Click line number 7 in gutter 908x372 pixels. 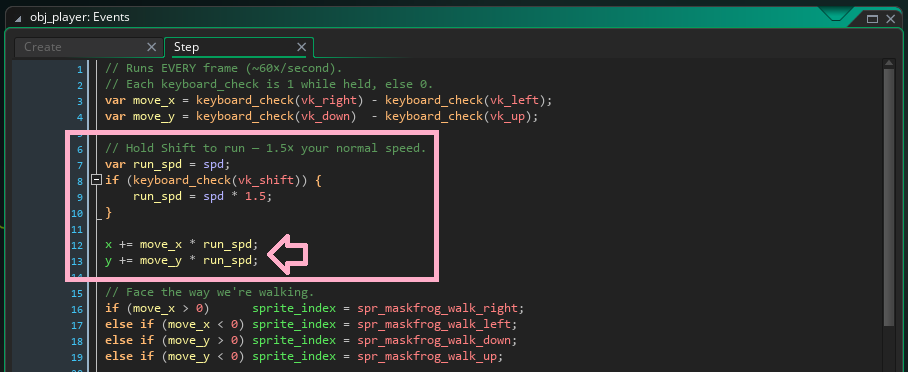click(x=80, y=165)
